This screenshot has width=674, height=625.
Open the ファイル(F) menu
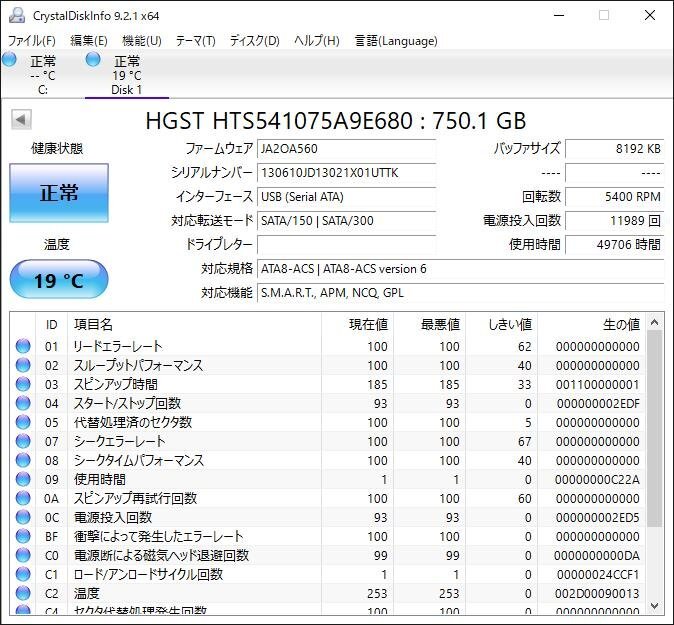[32, 41]
